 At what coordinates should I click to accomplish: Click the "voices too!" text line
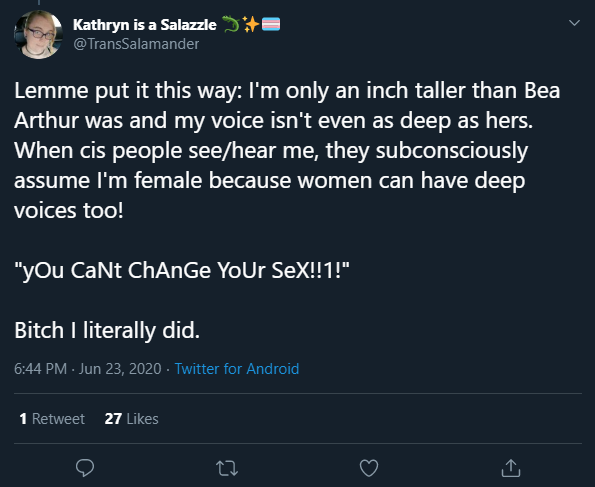[69, 210]
